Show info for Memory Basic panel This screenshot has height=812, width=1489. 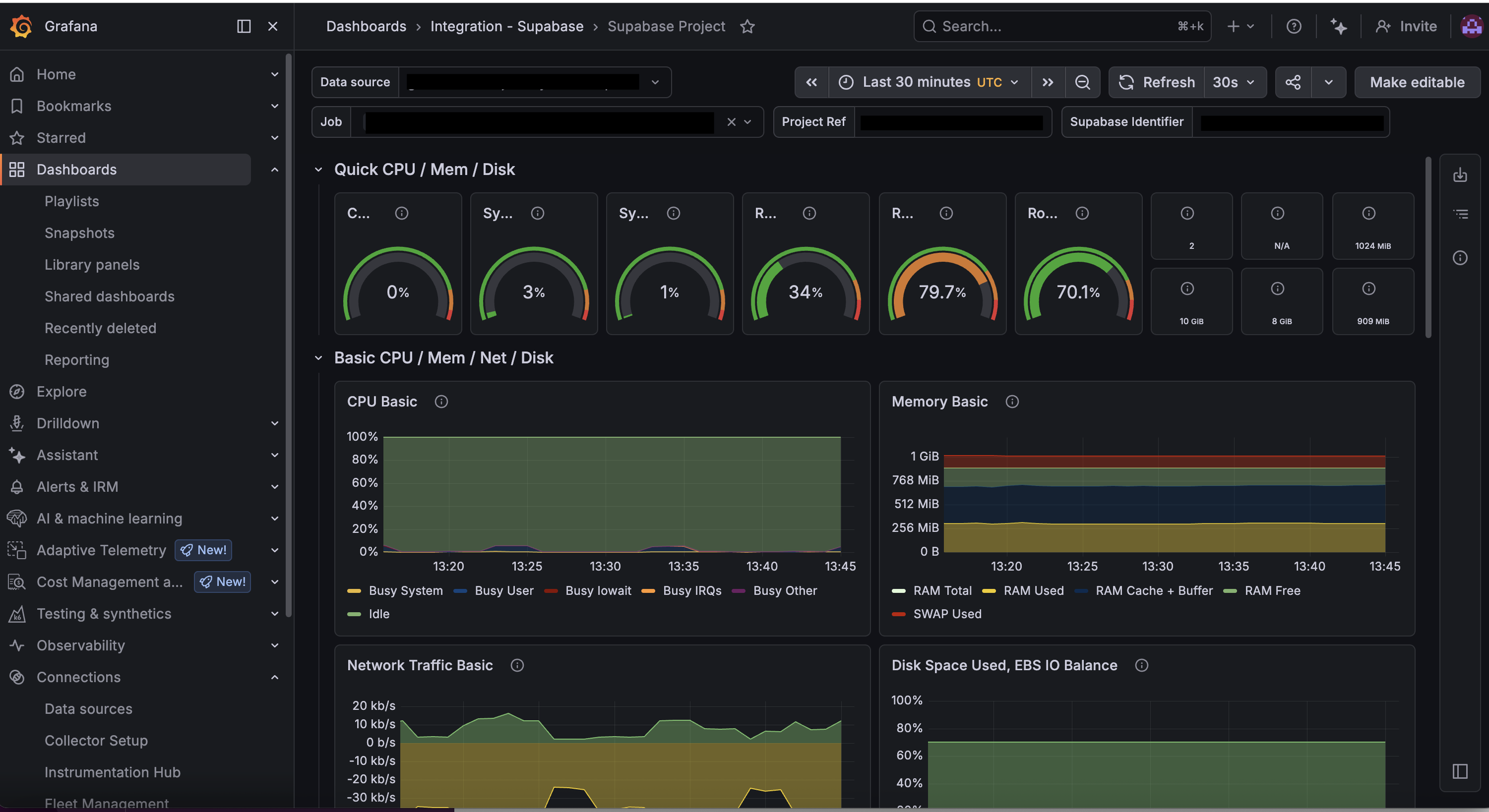[x=1012, y=402]
